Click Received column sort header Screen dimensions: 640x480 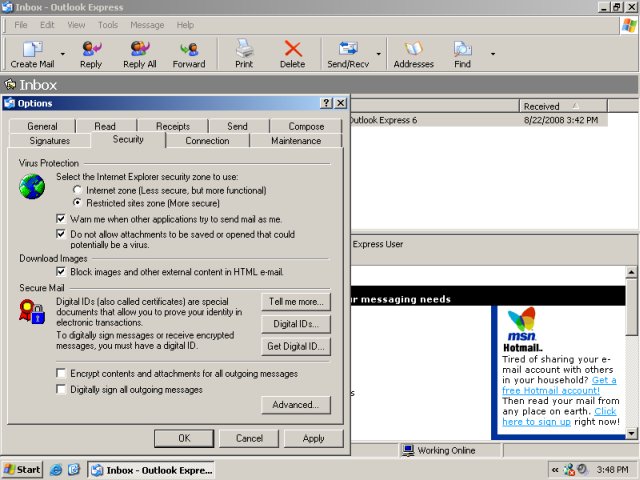(x=563, y=106)
